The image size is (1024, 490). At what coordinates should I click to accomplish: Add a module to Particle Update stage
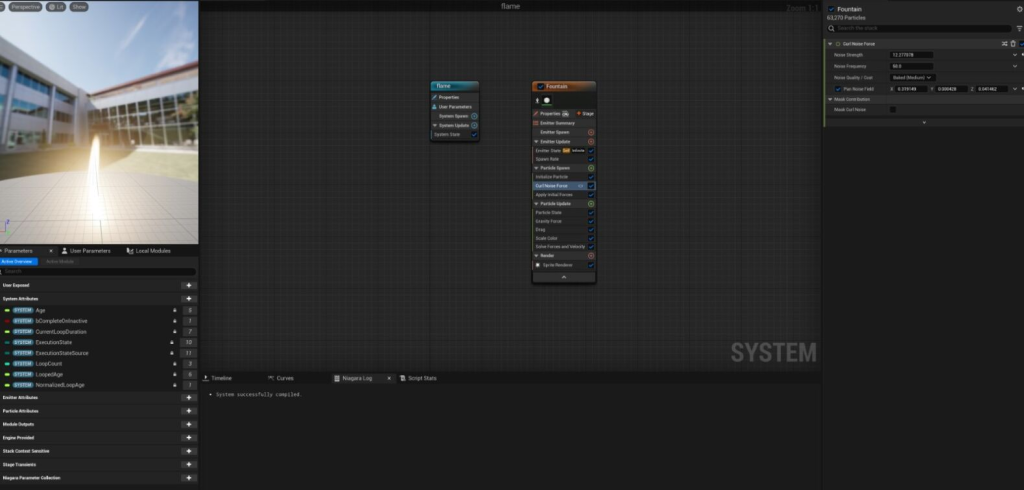pyautogui.click(x=591, y=204)
